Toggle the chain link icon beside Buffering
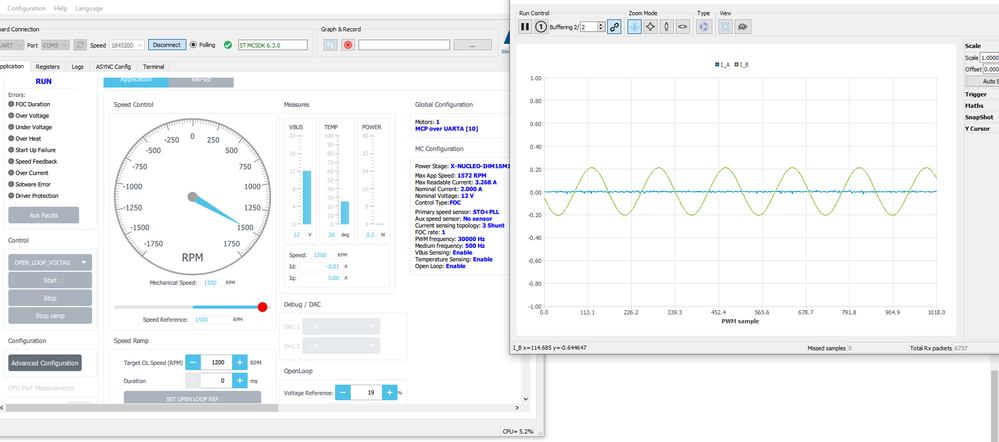This screenshot has width=999, height=442. click(x=614, y=27)
